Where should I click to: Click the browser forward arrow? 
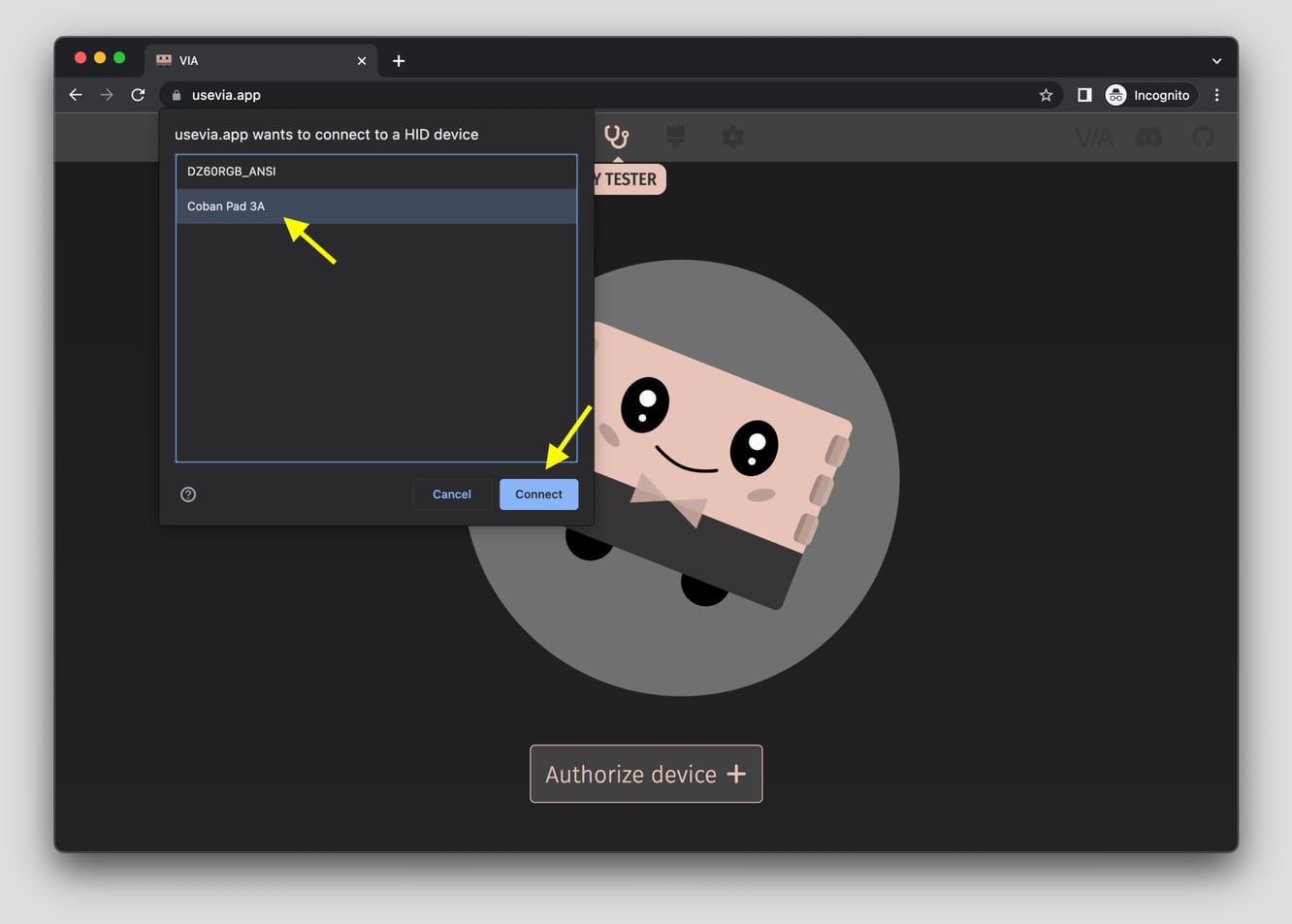(x=107, y=95)
